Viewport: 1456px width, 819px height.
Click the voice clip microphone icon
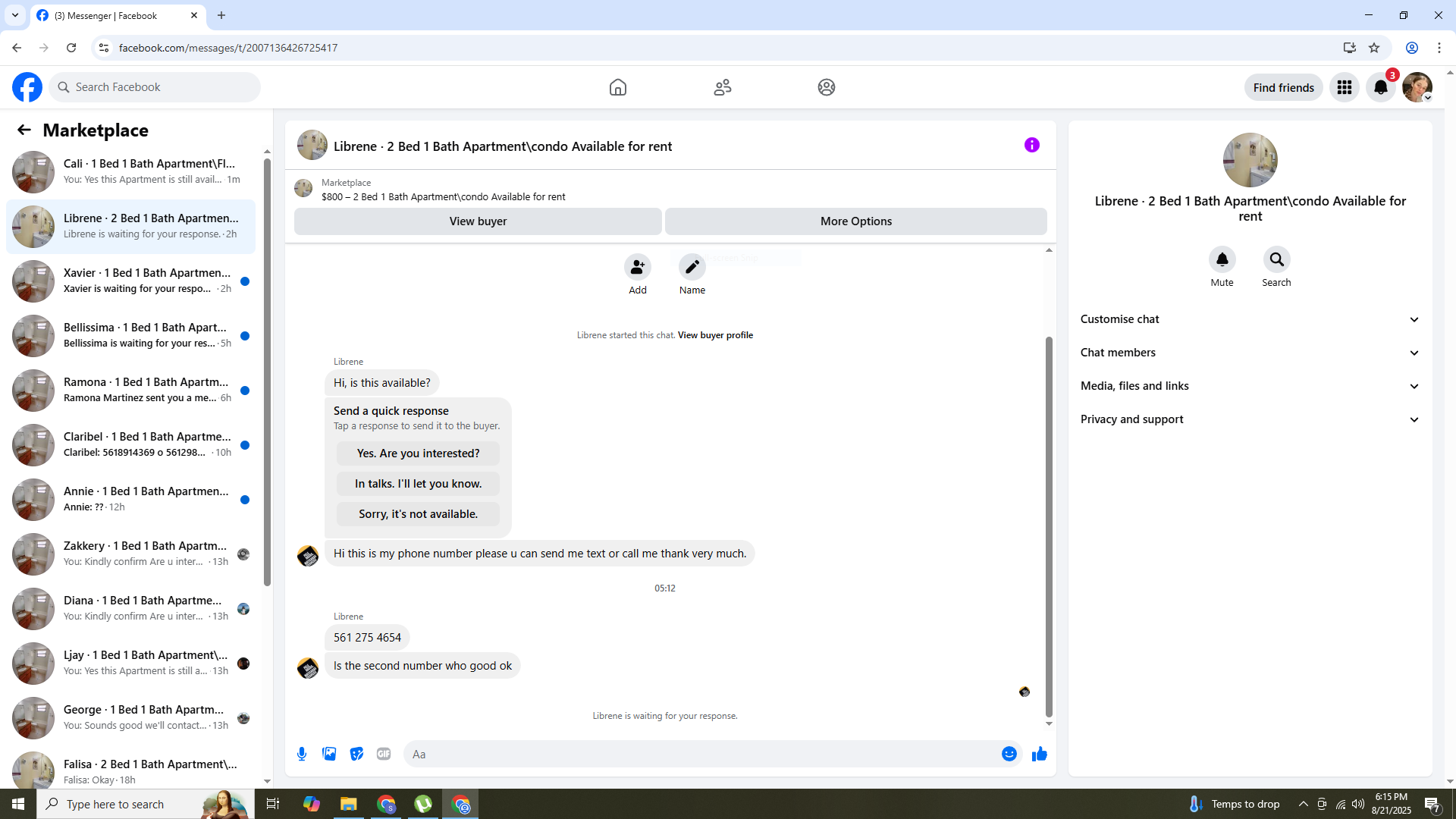point(302,754)
